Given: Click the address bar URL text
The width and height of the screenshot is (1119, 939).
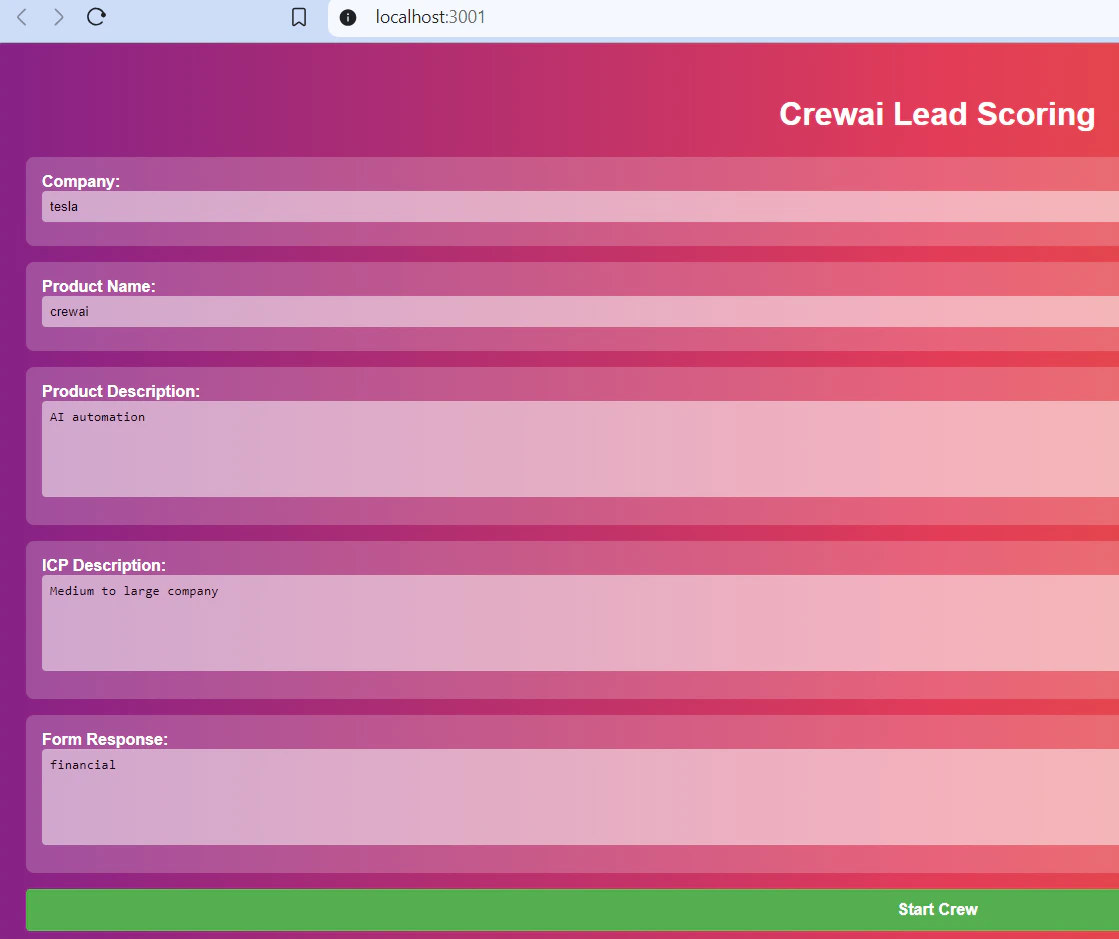Looking at the screenshot, I should [428, 17].
